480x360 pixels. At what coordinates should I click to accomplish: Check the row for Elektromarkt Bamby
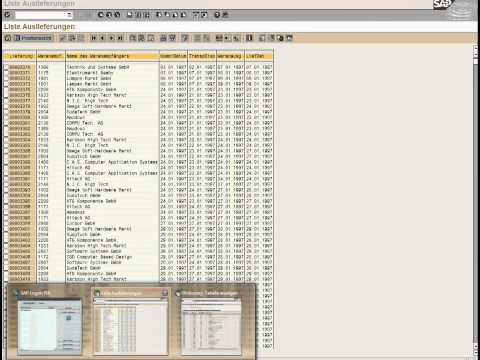6,73
